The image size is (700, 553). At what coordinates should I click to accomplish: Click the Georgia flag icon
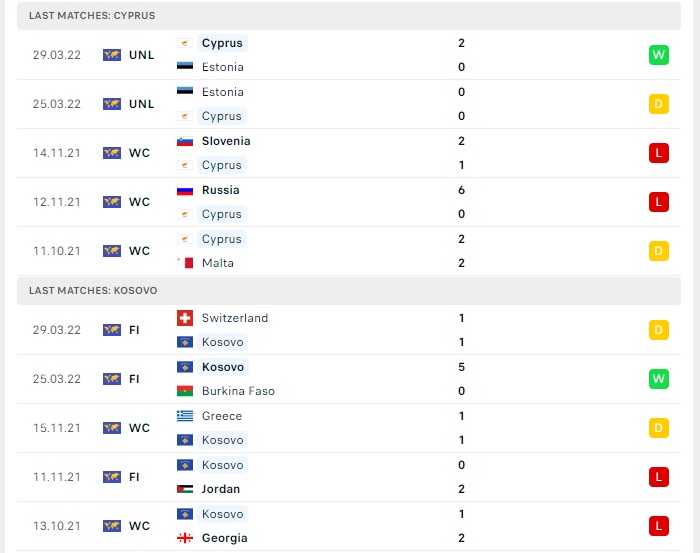[x=185, y=538]
